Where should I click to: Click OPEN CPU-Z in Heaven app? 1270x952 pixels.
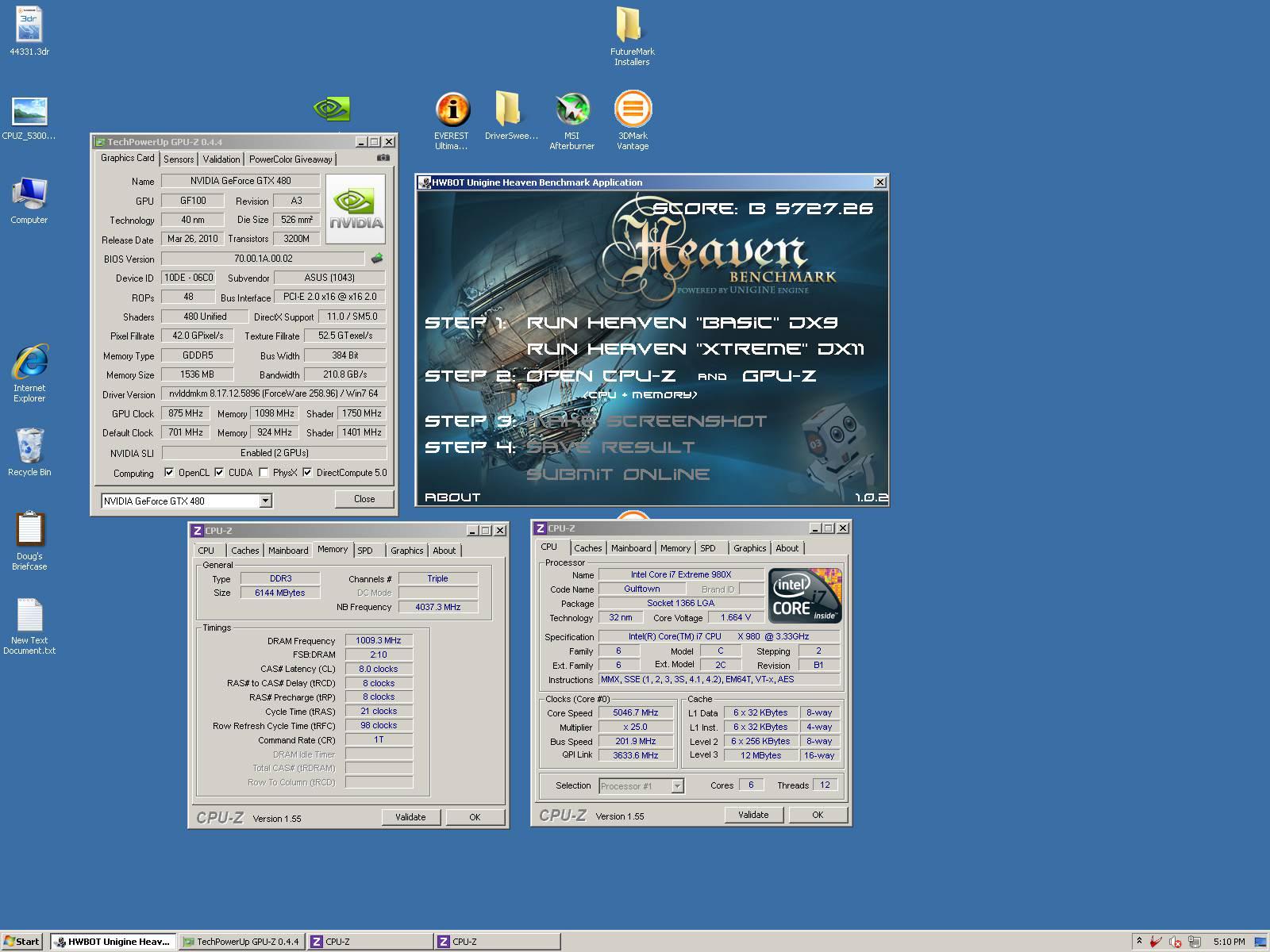[602, 376]
